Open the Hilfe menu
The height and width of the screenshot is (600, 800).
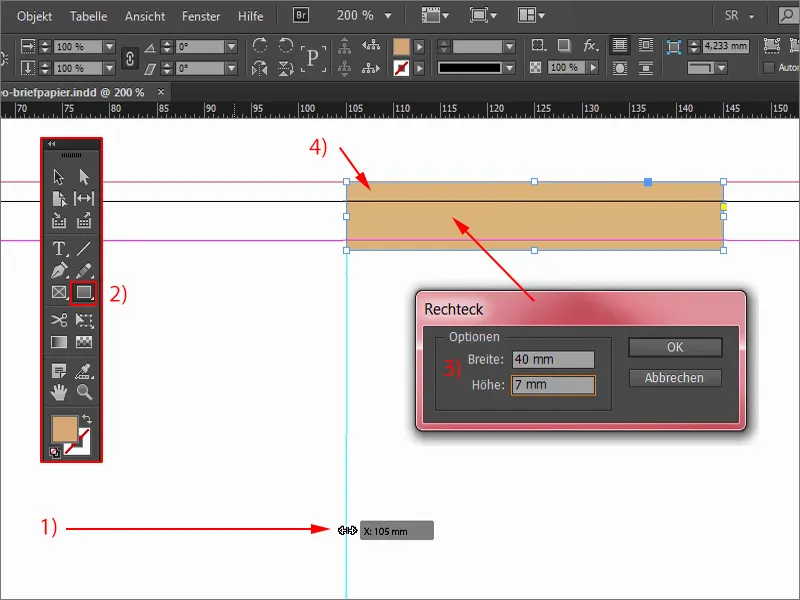[x=251, y=16]
